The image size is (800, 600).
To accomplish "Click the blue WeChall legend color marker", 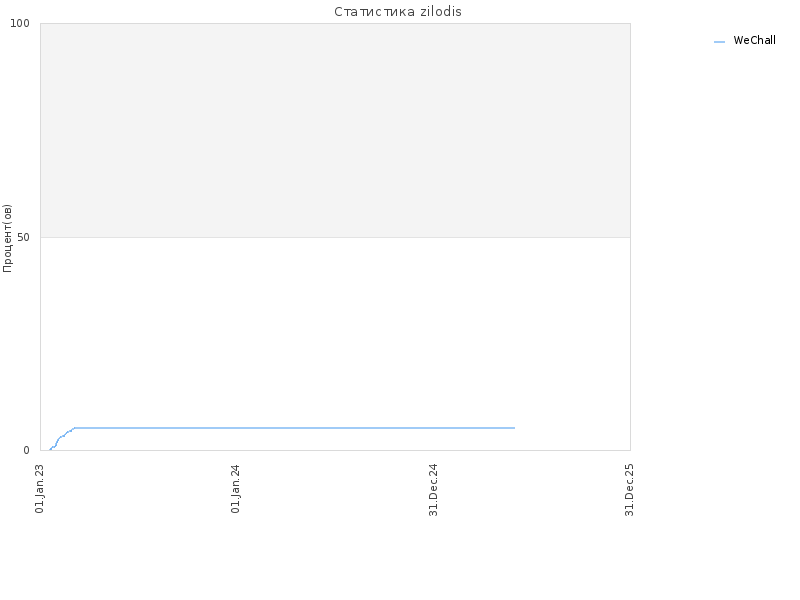I will pyautogui.click(x=719, y=42).
